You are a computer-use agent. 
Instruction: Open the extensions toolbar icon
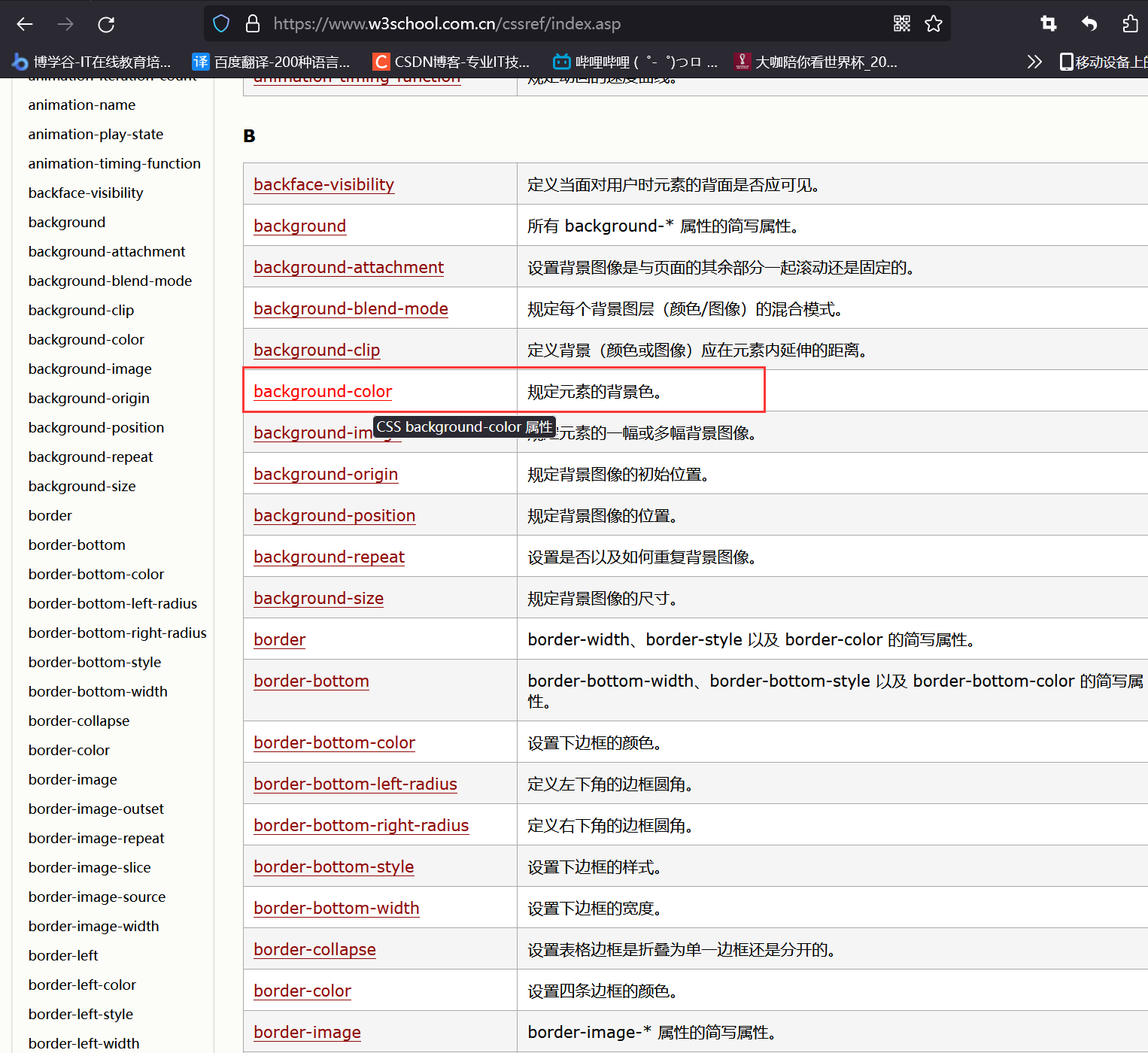click(x=1130, y=24)
